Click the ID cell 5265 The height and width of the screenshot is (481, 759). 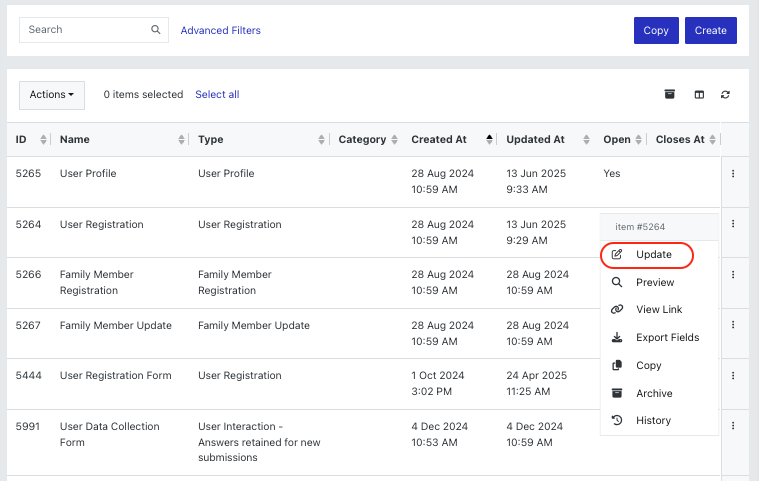28,173
